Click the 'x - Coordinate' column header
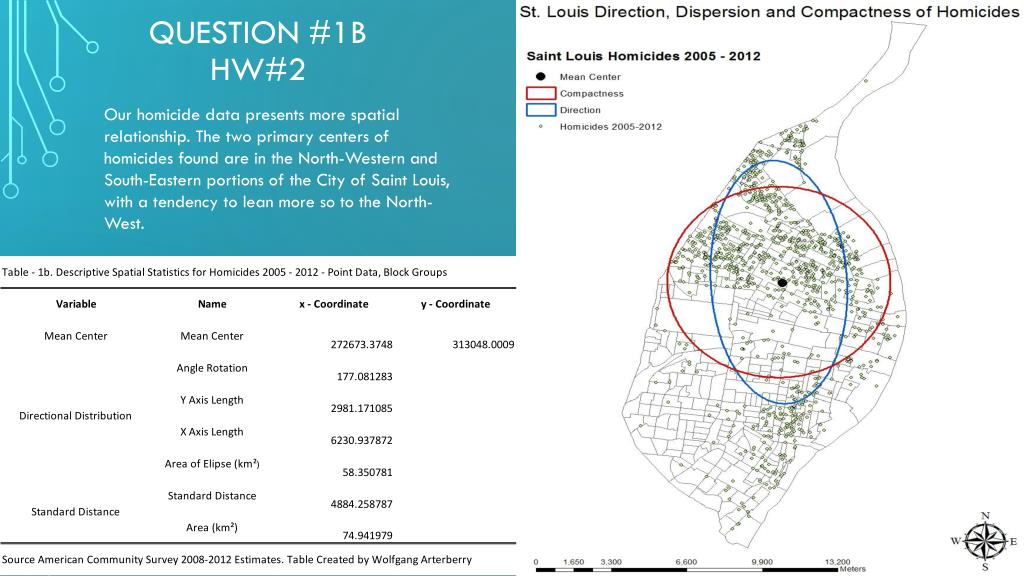Viewport: 1024px width, 576px height. click(334, 304)
